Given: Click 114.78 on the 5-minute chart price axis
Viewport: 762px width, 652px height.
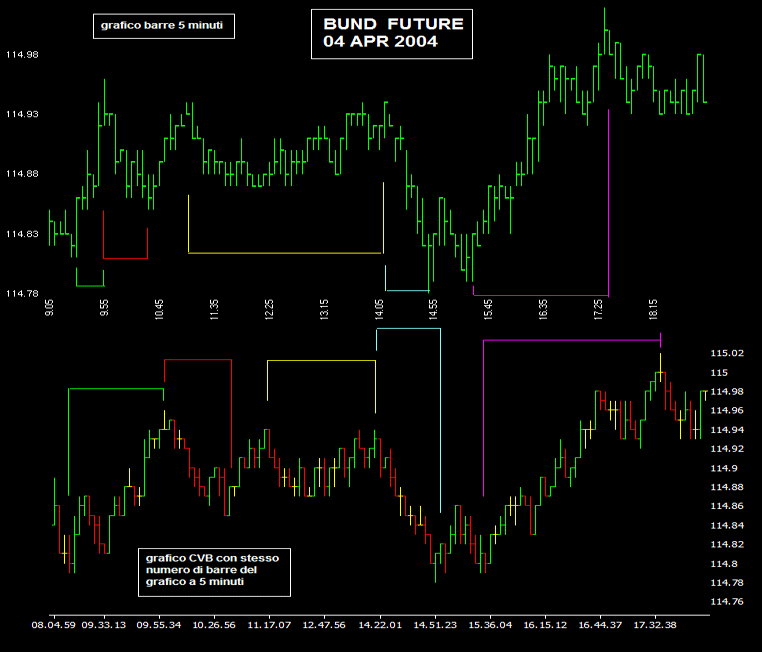Looking at the screenshot, I should point(22,293).
